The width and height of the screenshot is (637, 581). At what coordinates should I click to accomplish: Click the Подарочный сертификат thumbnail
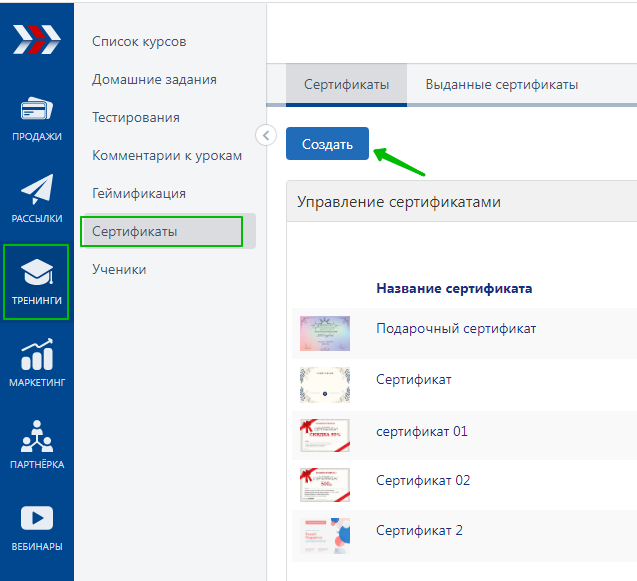[325, 333]
